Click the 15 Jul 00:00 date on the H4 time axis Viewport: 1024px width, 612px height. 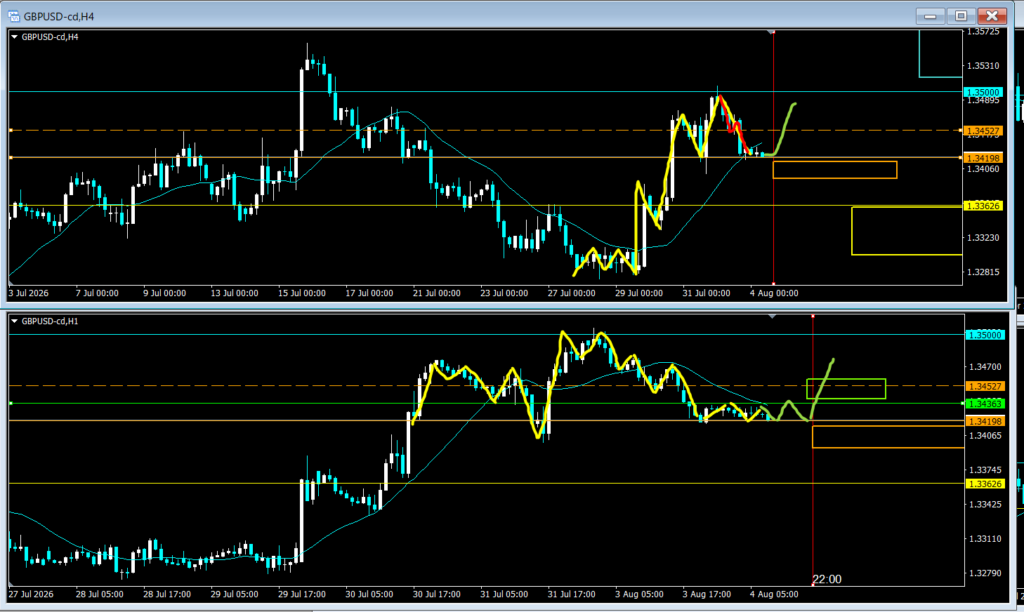tap(302, 293)
